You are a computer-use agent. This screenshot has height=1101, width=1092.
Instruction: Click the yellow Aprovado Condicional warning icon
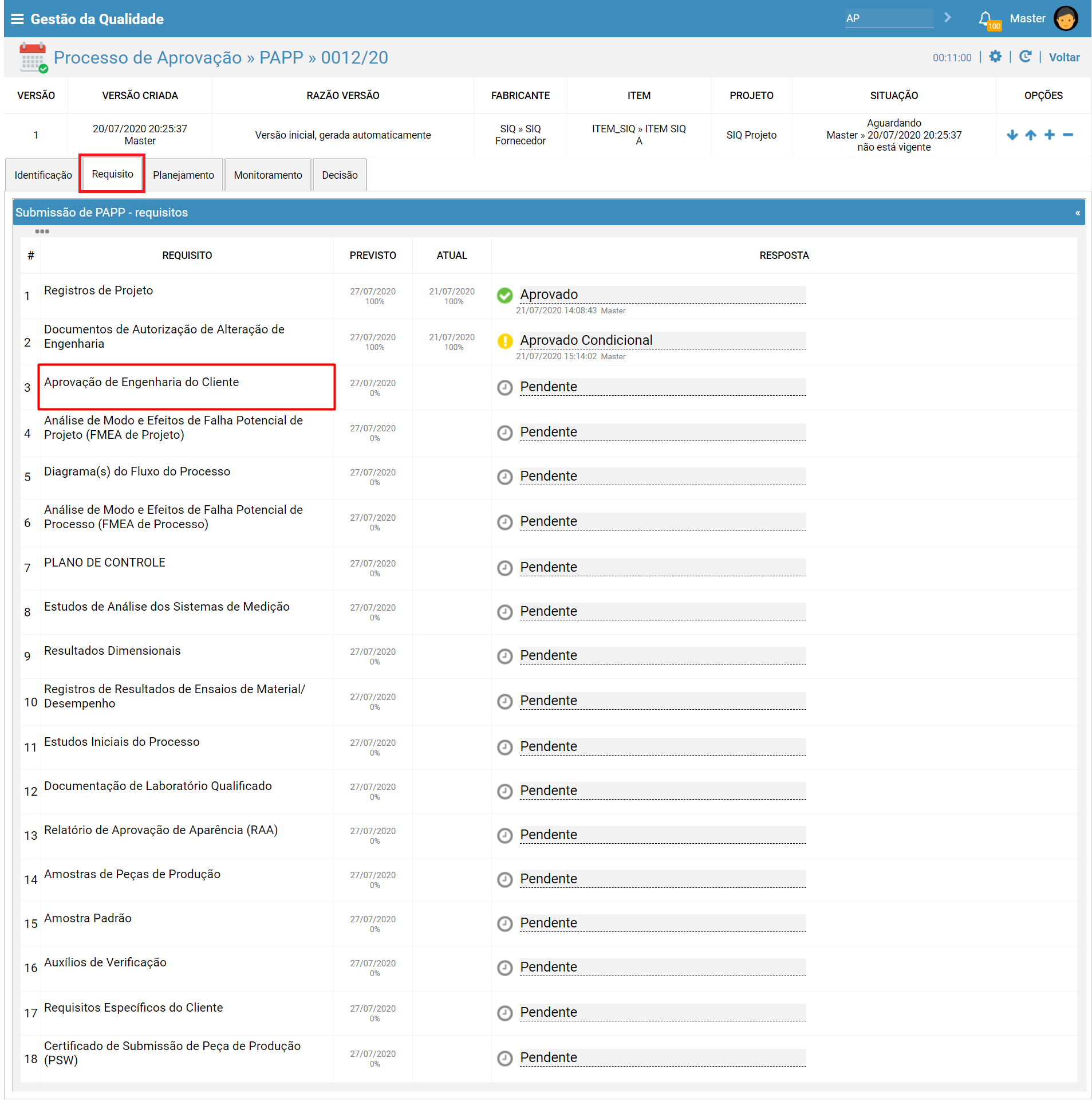pyautogui.click(x=504, y=341)
